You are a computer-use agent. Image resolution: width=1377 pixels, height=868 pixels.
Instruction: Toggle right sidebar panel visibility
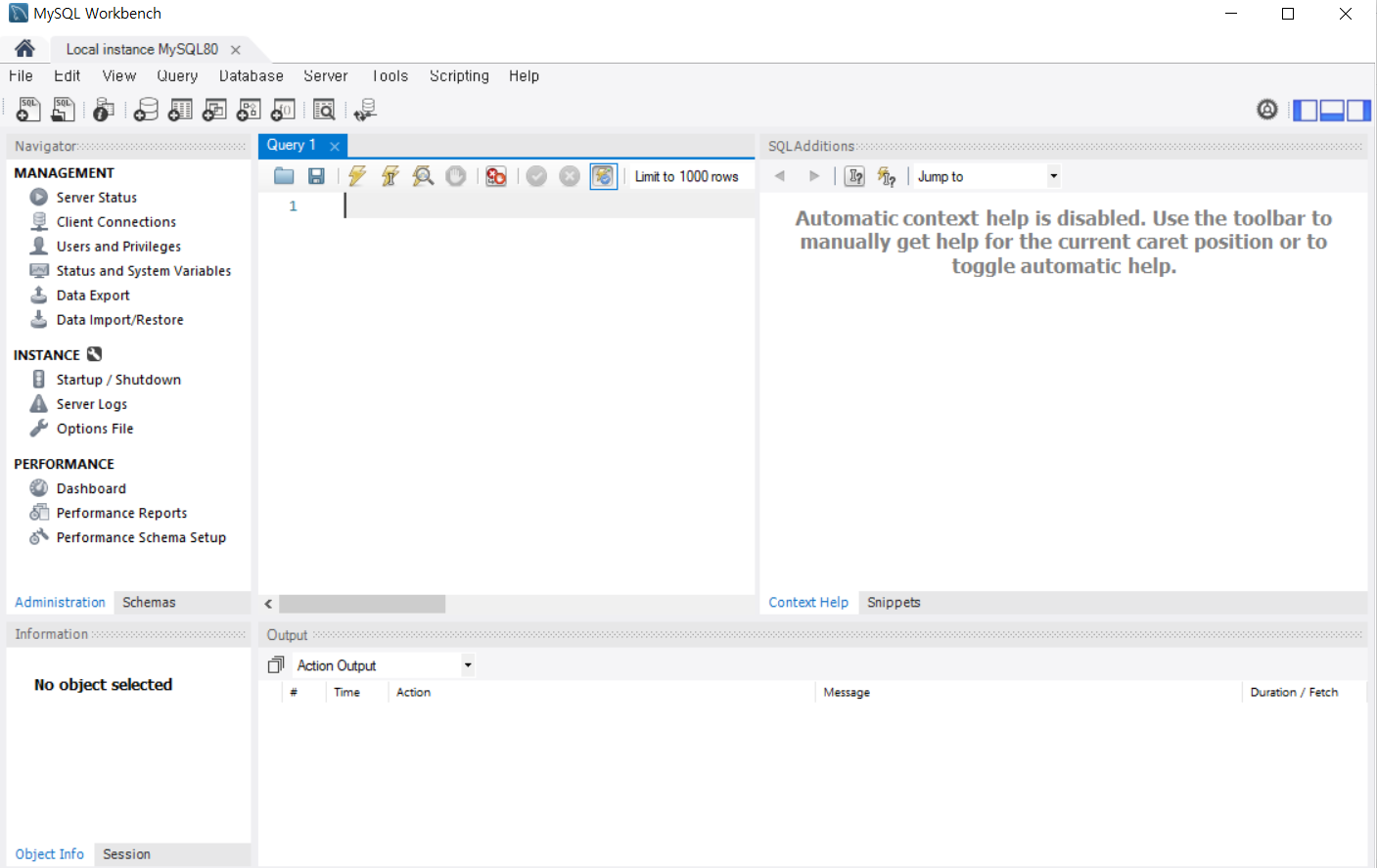point(1358,110)
